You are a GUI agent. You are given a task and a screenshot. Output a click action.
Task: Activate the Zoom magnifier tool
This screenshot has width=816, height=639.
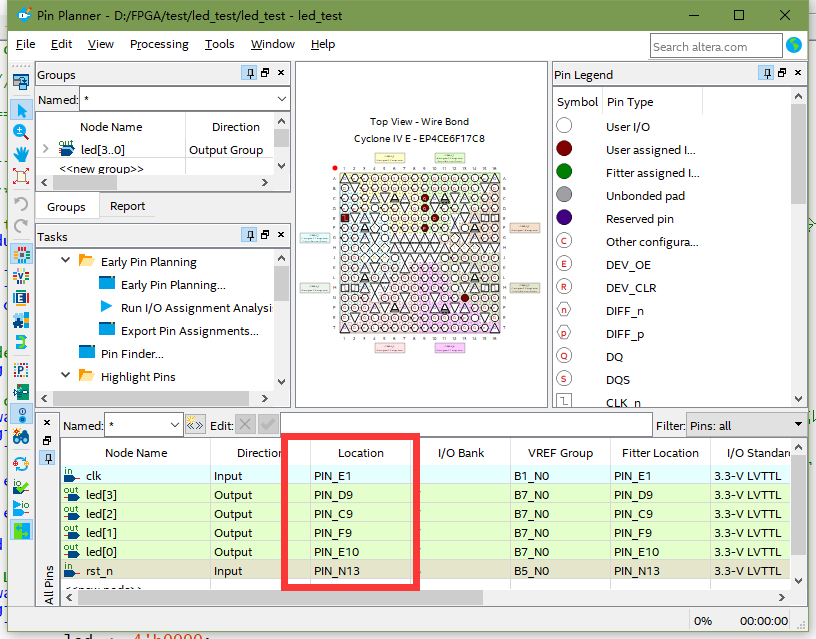coord(22,132)
